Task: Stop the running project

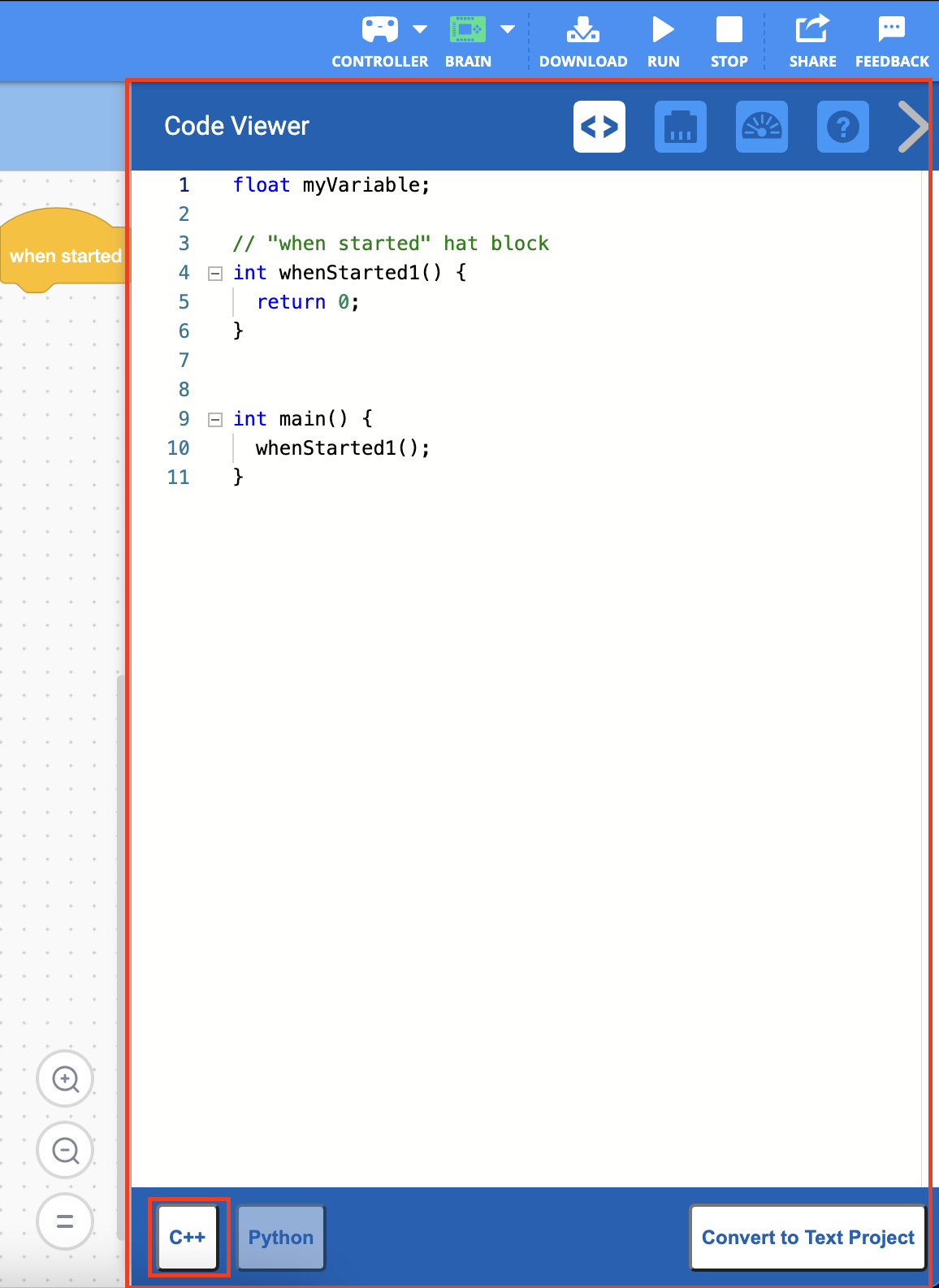Action: click(729, 41)
